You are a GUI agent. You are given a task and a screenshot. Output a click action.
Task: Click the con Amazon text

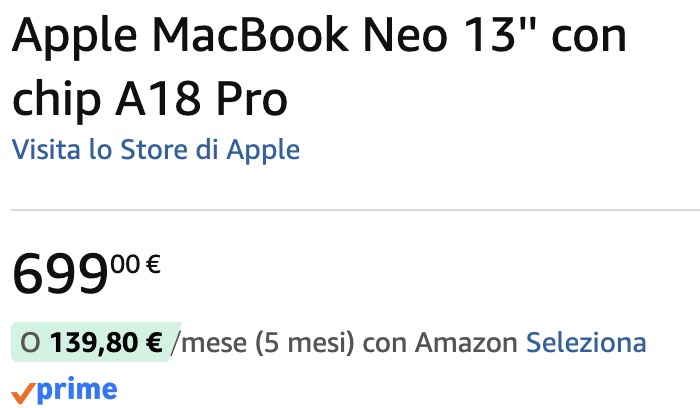point(441,343)
